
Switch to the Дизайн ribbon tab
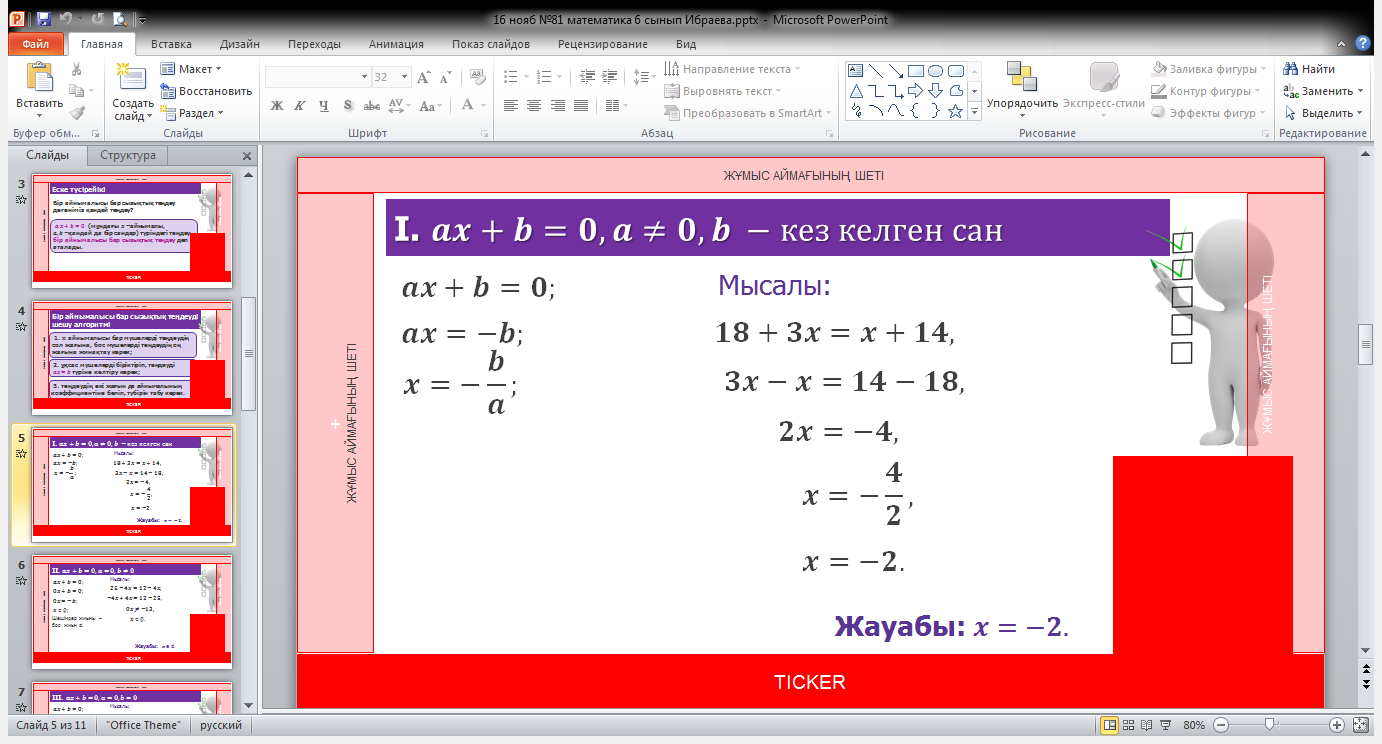click(x=240, y=44)
